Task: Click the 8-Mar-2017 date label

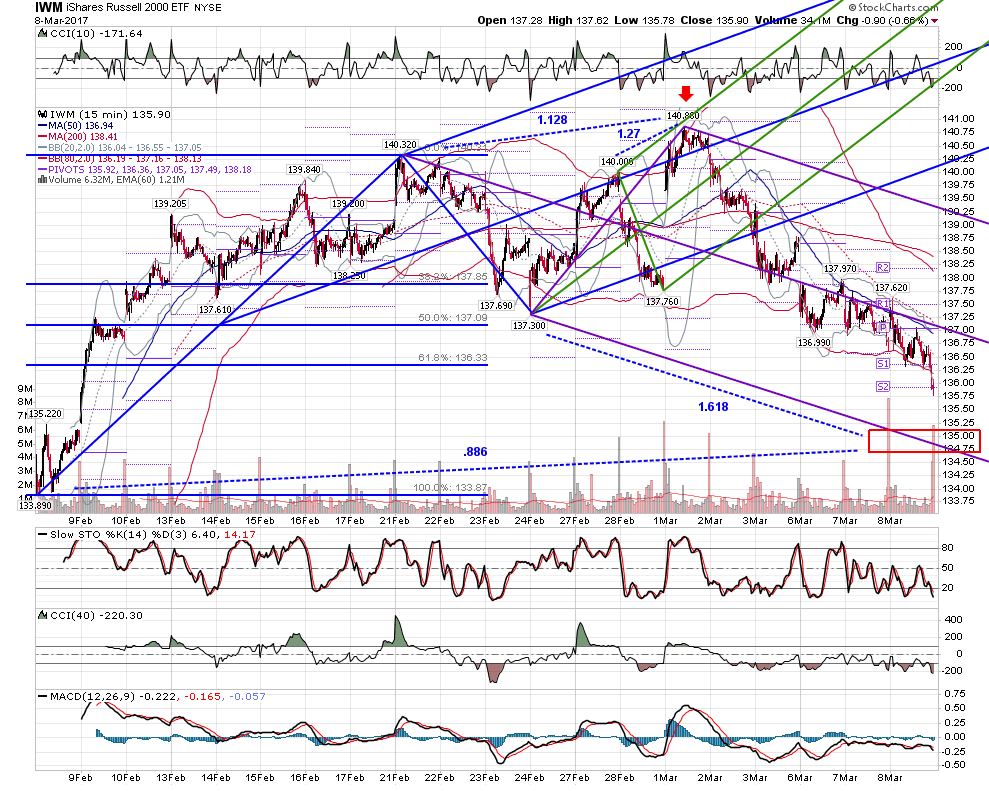Action: [62, 21]
